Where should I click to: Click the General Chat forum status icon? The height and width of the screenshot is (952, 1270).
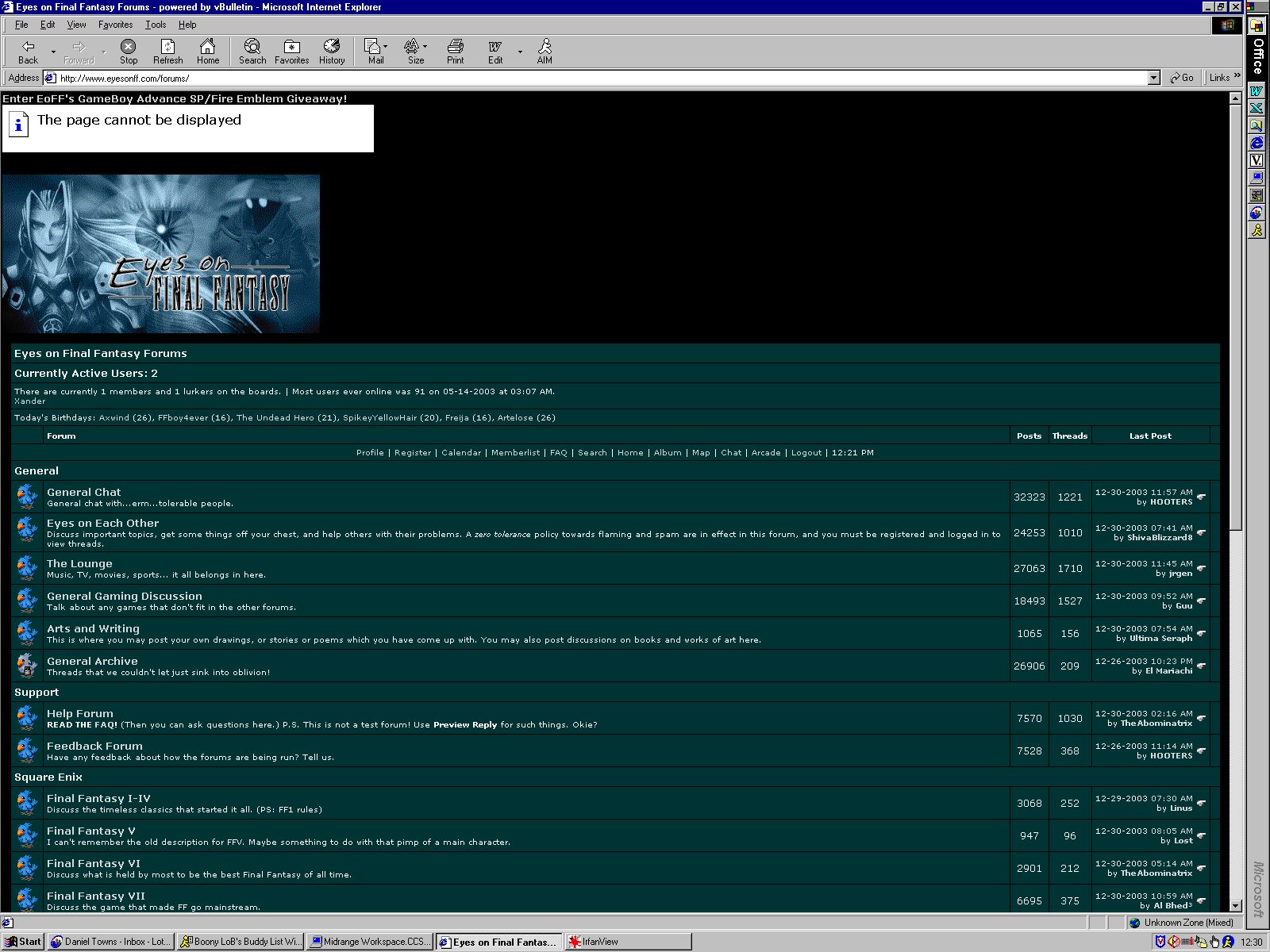coord(27,497)
